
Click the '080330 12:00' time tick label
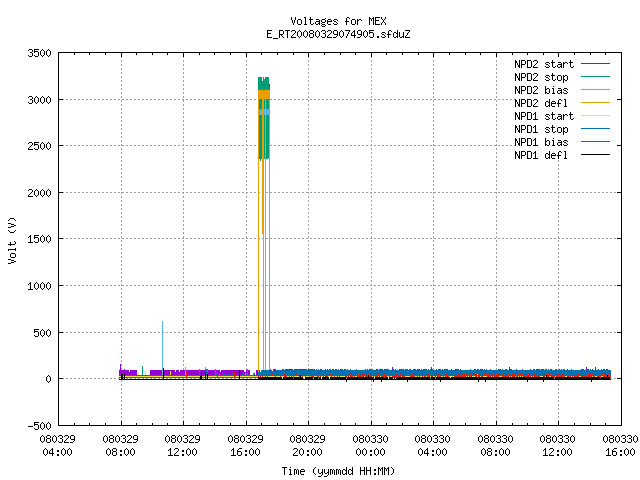pyautogui.click(x=557, y=446)
